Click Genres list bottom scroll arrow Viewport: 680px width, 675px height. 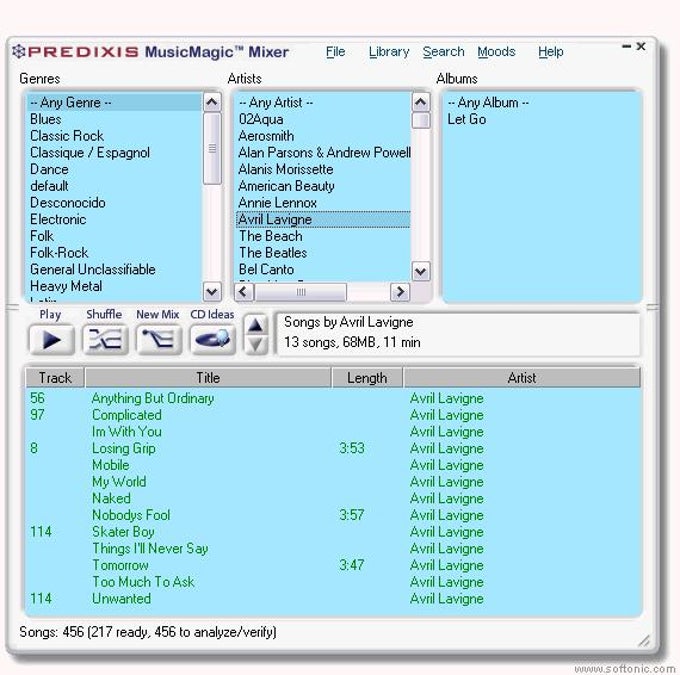pyautogui.click(x=212, y=292)
